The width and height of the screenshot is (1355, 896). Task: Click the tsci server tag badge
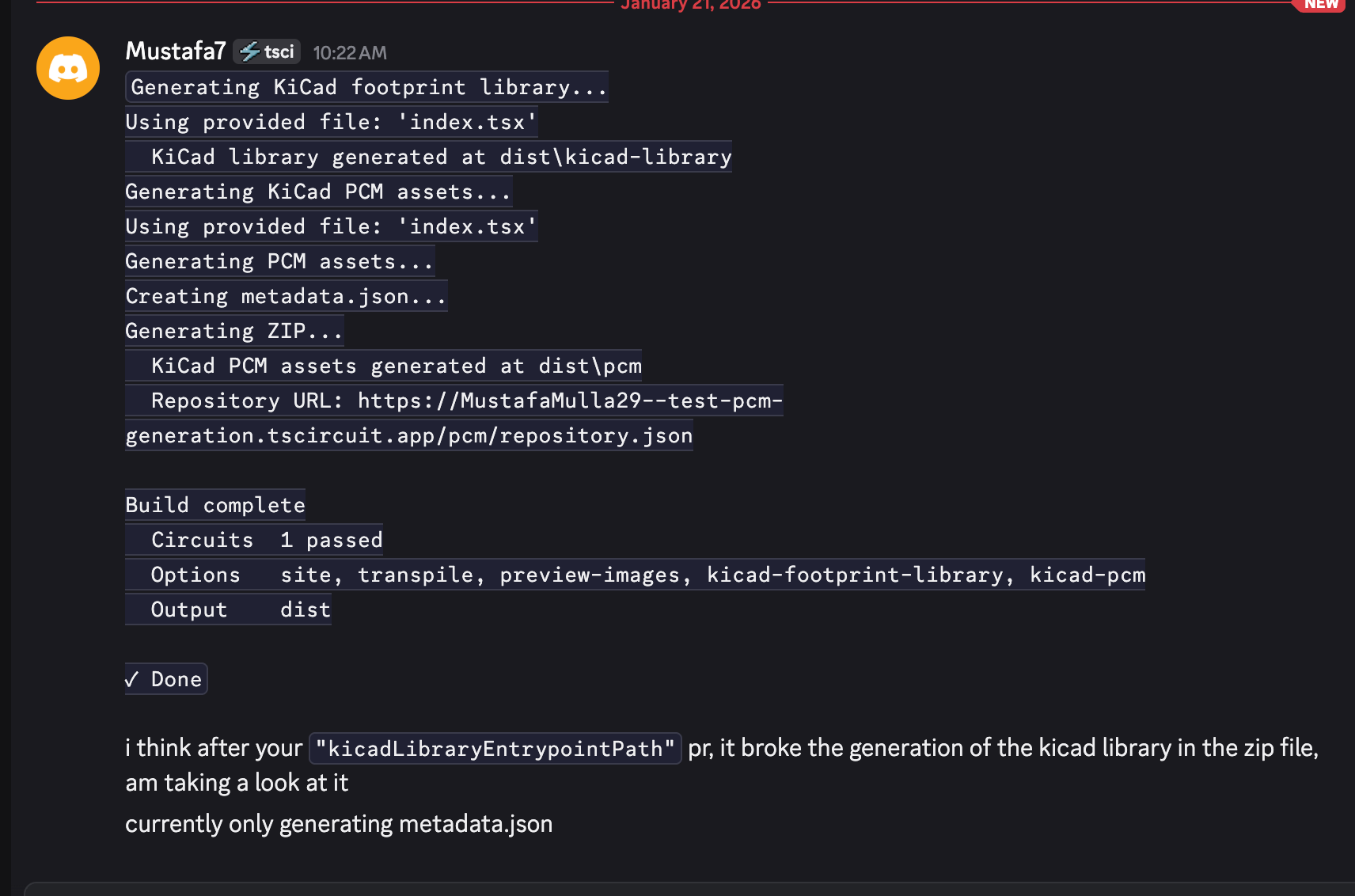267,52
